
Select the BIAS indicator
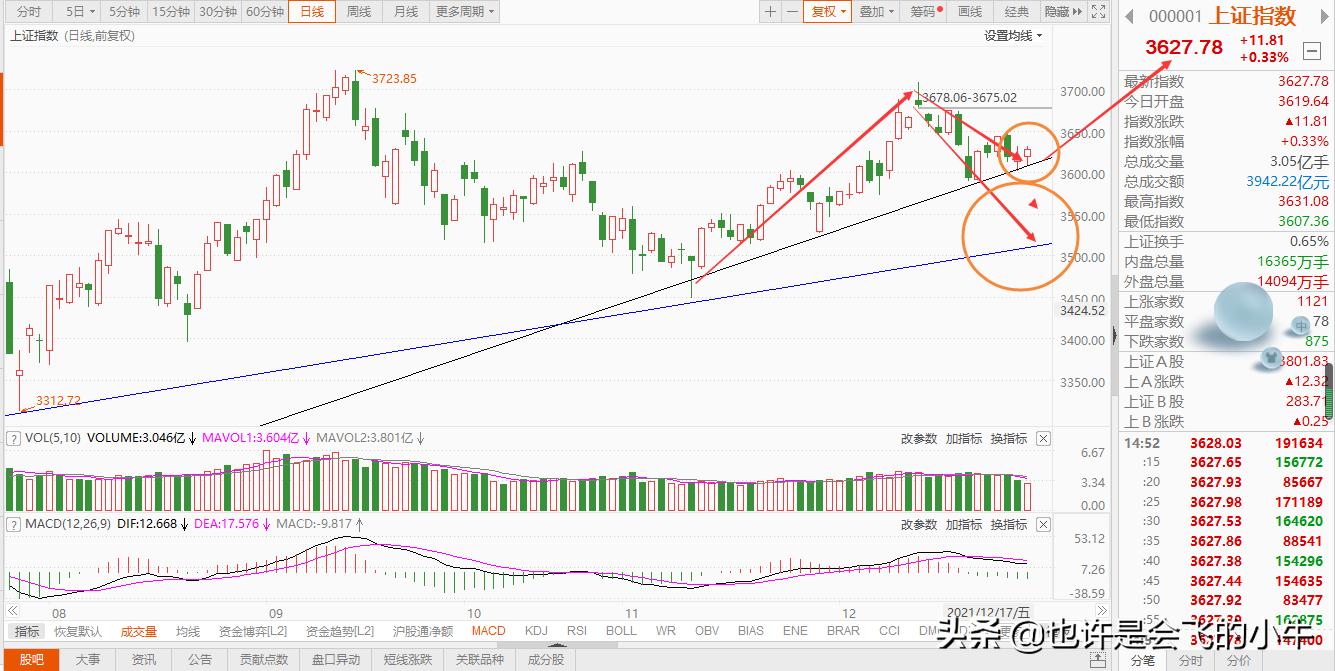click(x=750, y=631)
